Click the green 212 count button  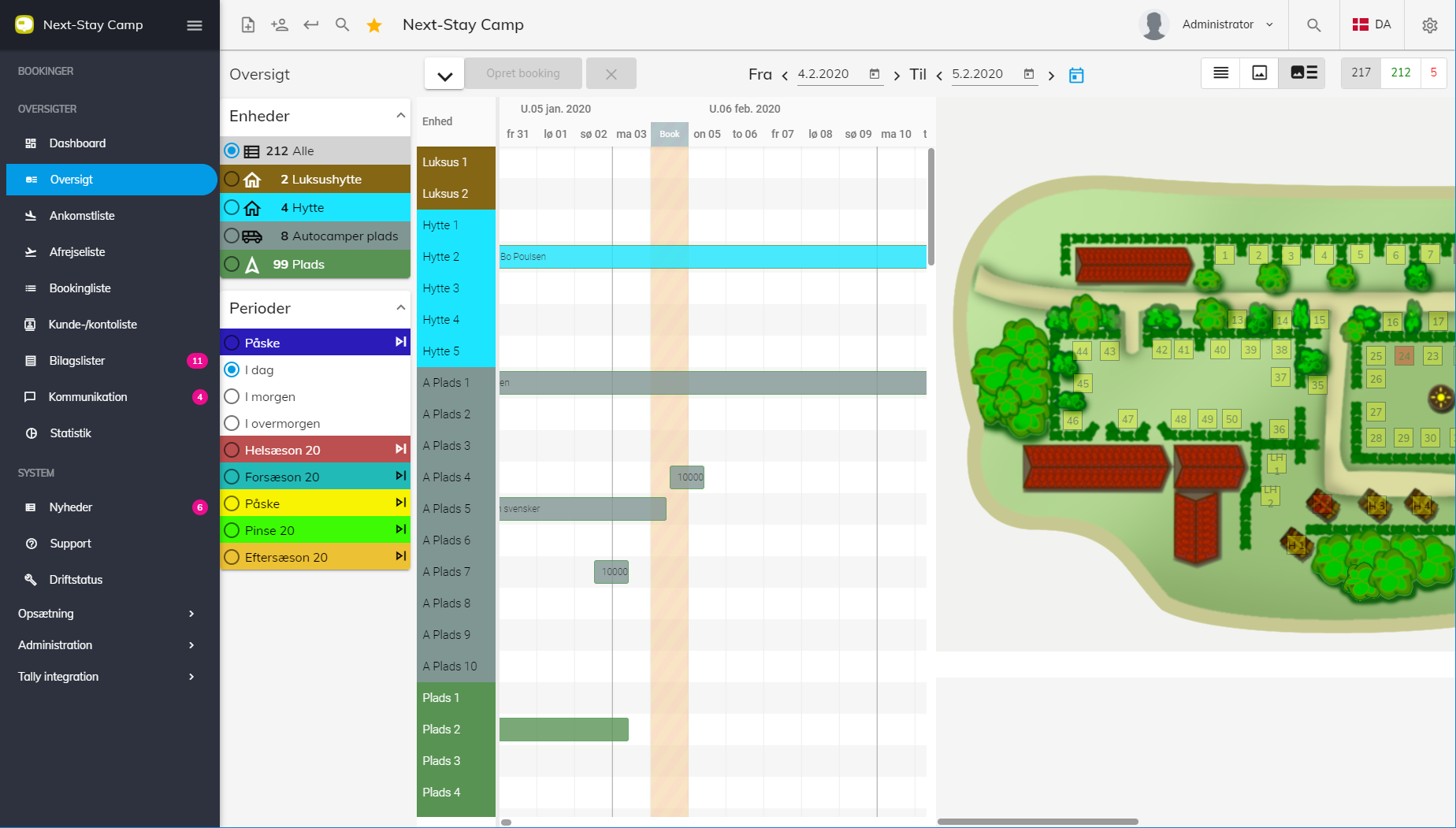pos(1401,72)
